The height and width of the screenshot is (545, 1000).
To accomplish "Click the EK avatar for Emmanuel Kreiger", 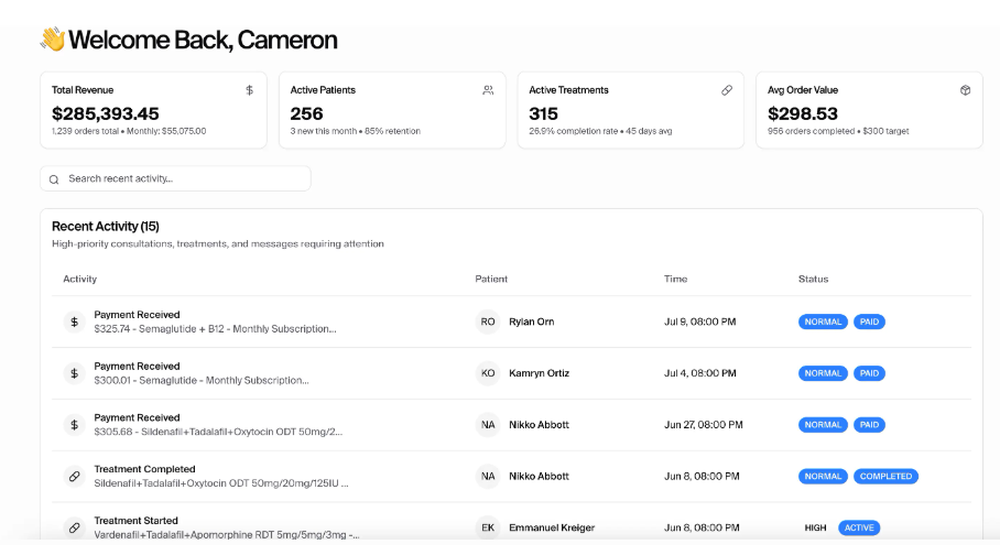I will tap(487, 528).
